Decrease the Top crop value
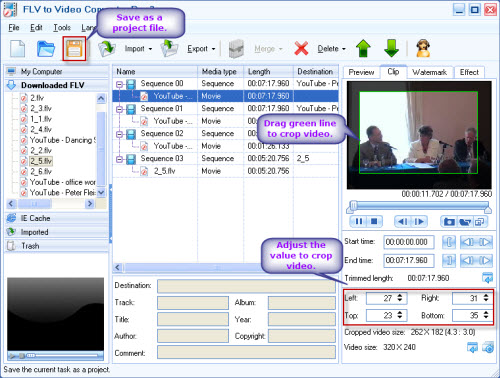500x378 pixels. click(400, 318)
